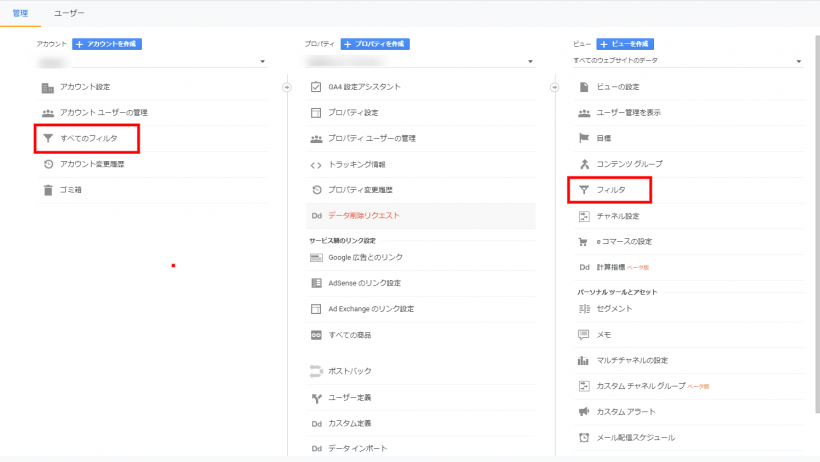
Task: Click the トラッキング情報 code brackets icon
Action: 316,164
